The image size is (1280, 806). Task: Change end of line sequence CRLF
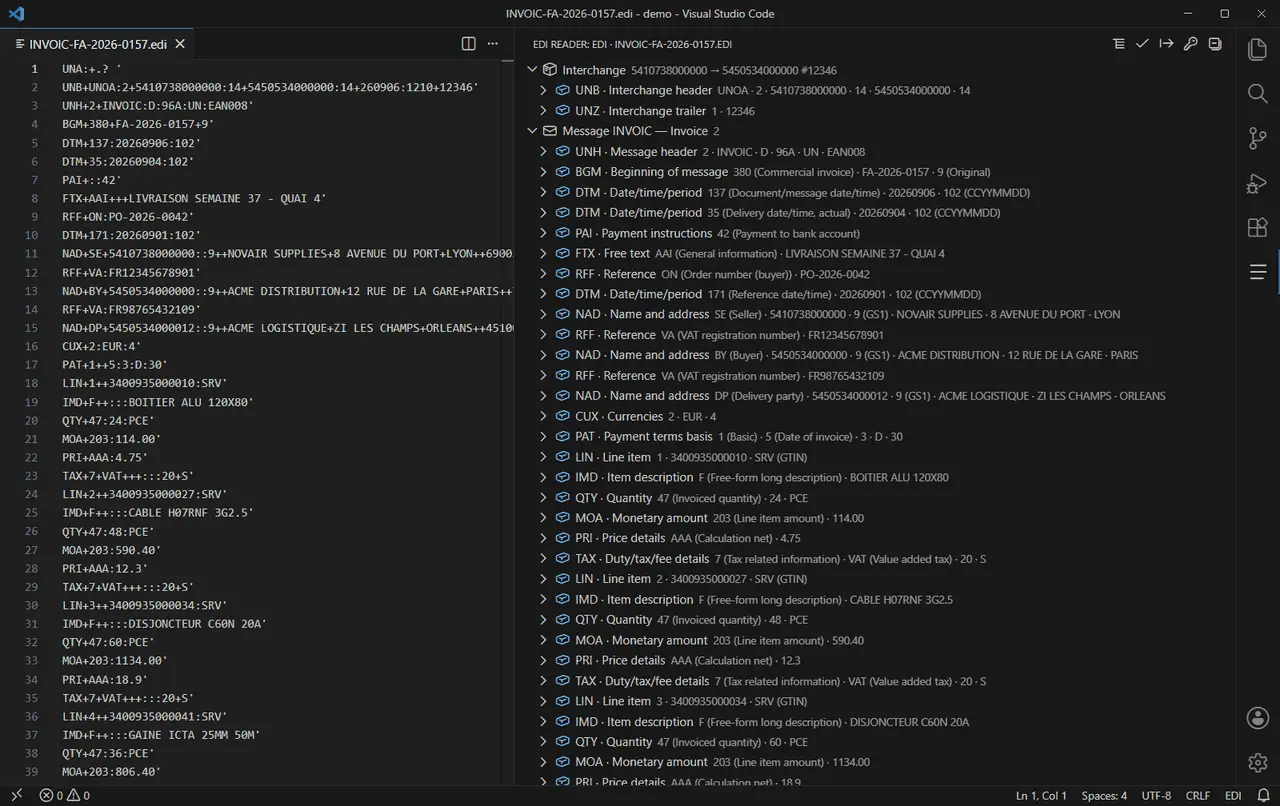pyautogui.click(x=1198, y=796)
